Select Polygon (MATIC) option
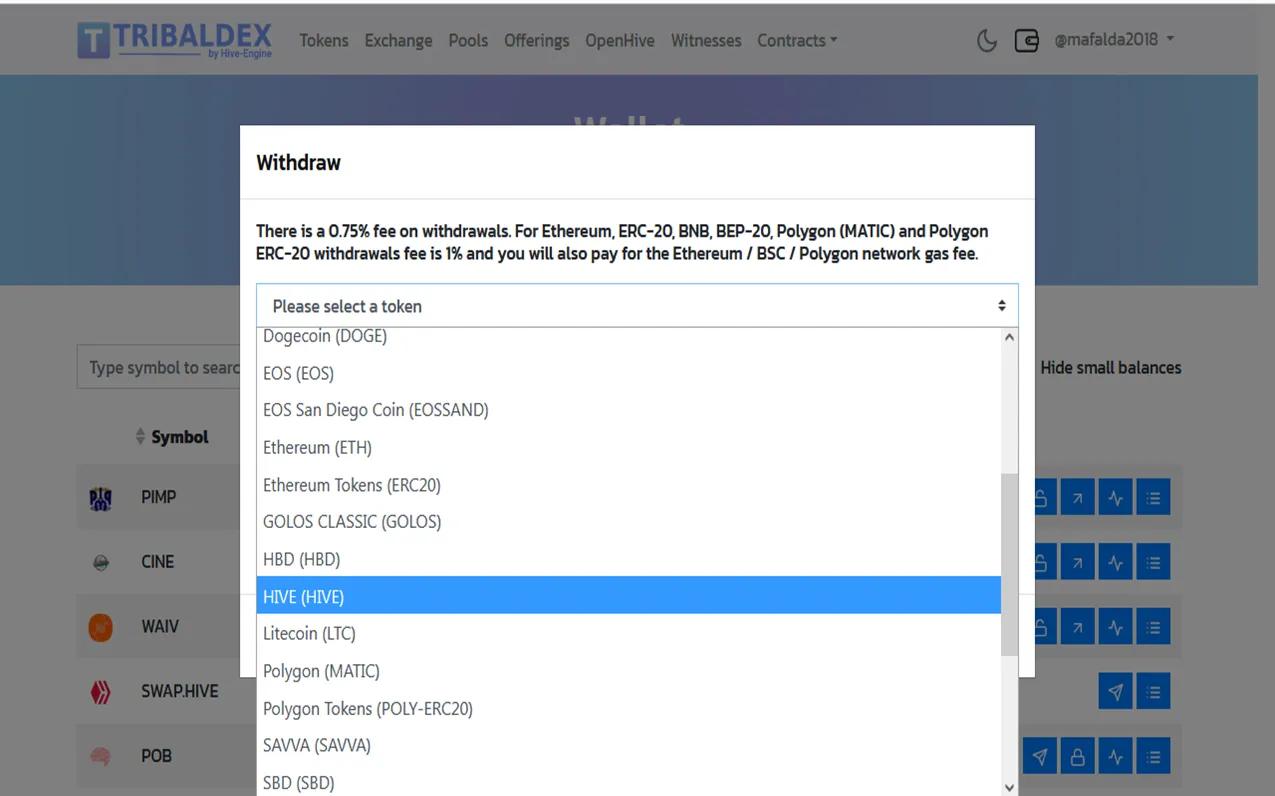The width and height of the screenshot is (1275, 796). click(628, 671)
